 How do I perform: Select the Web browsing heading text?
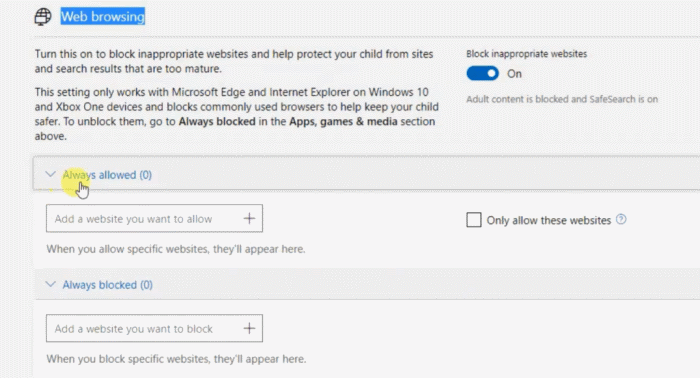point(103,17)
